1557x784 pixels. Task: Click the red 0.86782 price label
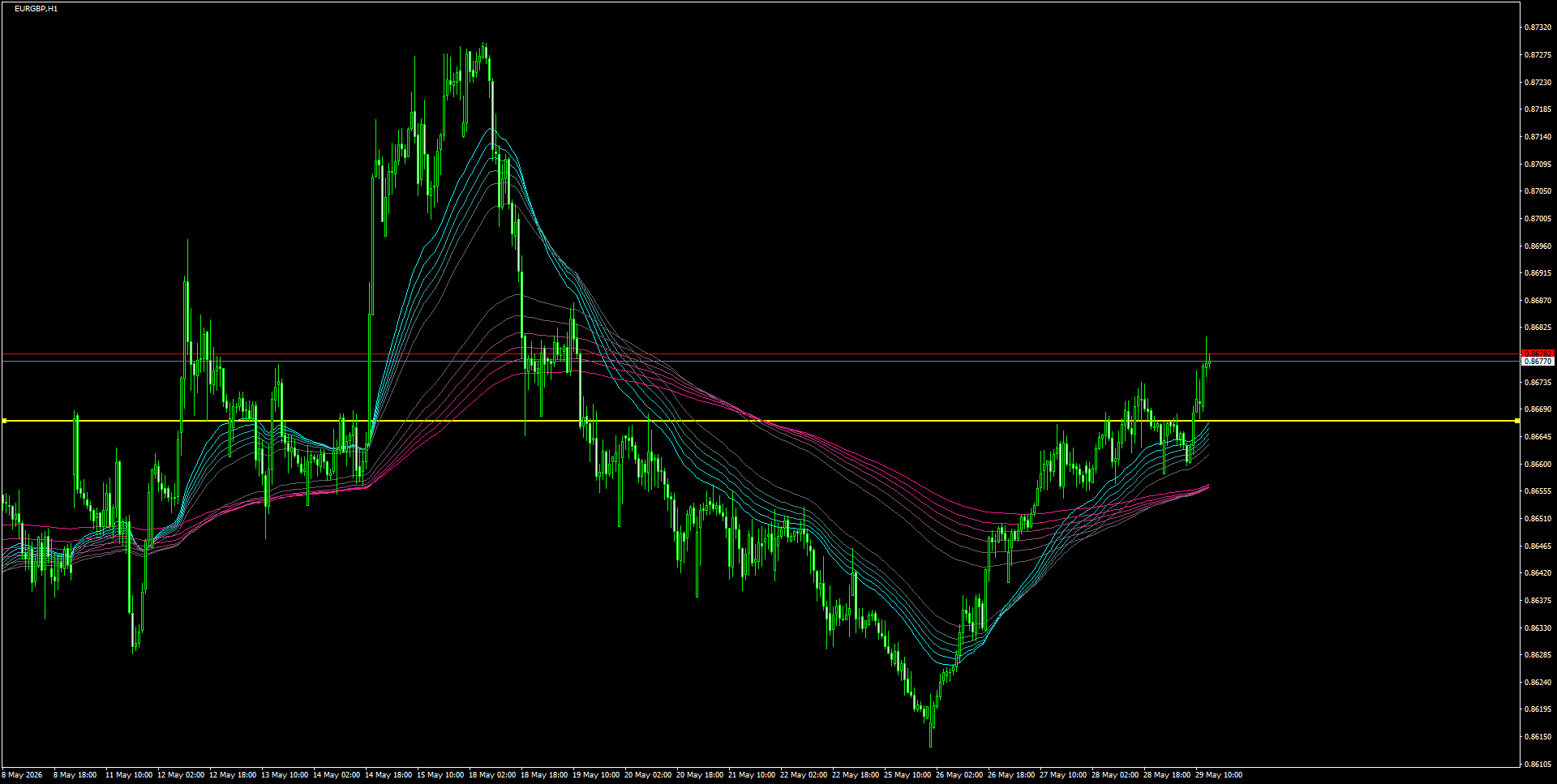click(x=1538, y=353)
